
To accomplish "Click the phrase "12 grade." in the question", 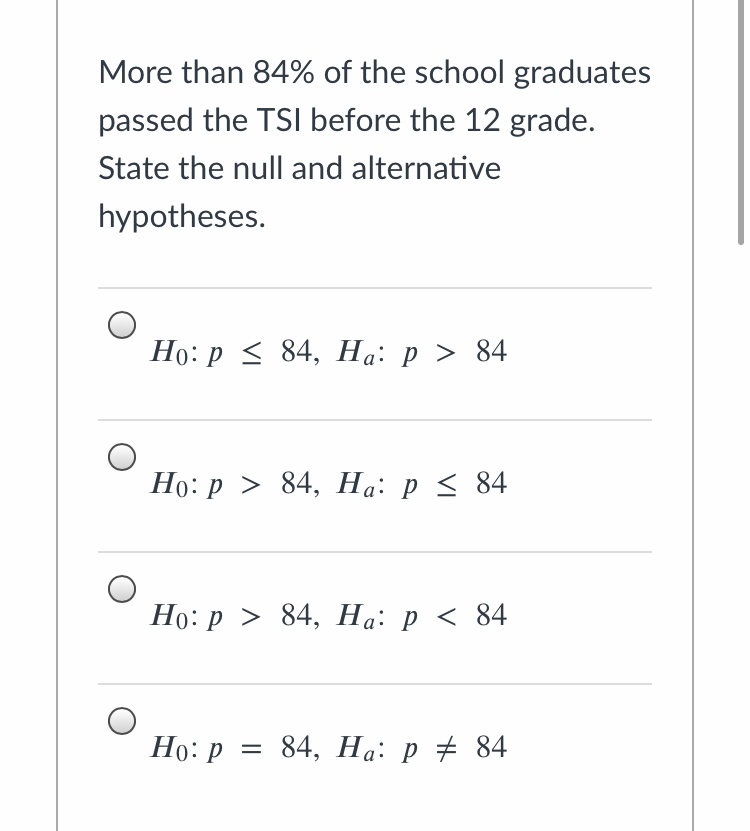I will tap(528, 120).
